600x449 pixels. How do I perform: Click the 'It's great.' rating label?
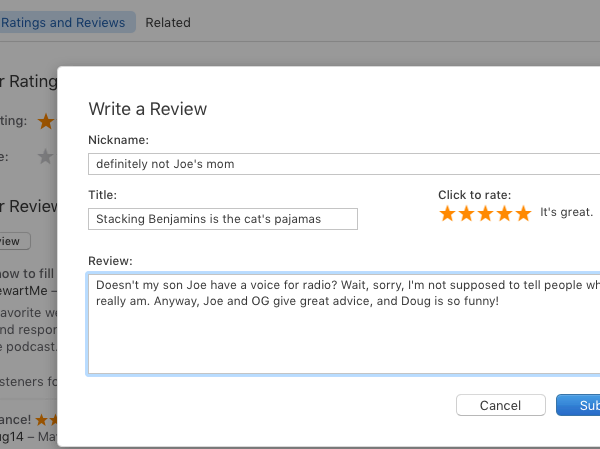566,212
